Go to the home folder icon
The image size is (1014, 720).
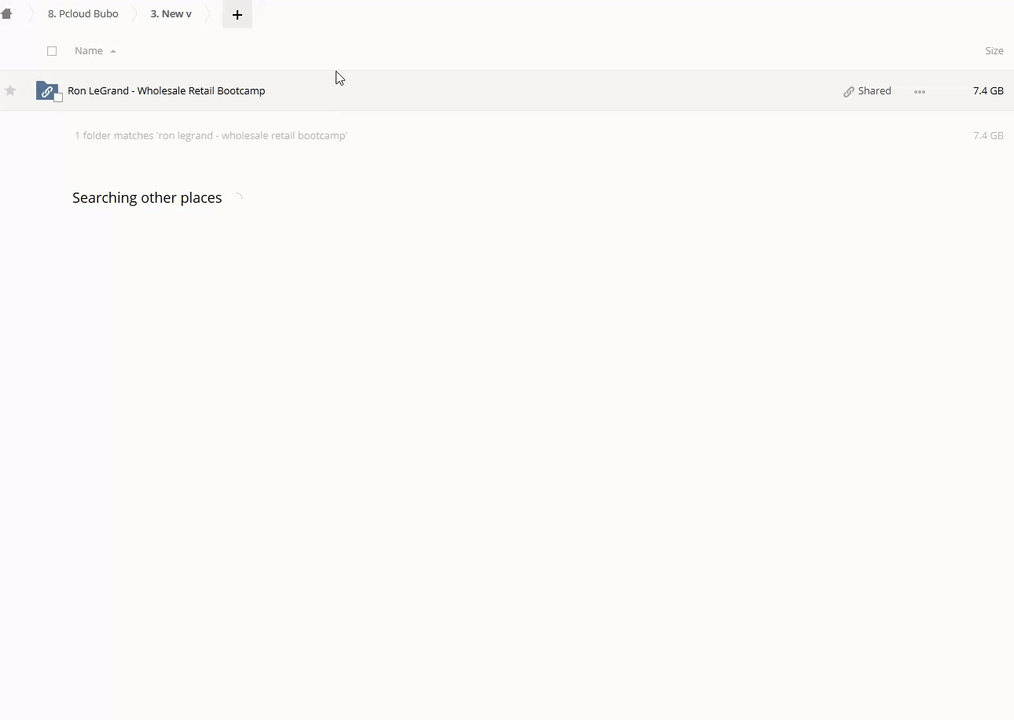point(7,14)
